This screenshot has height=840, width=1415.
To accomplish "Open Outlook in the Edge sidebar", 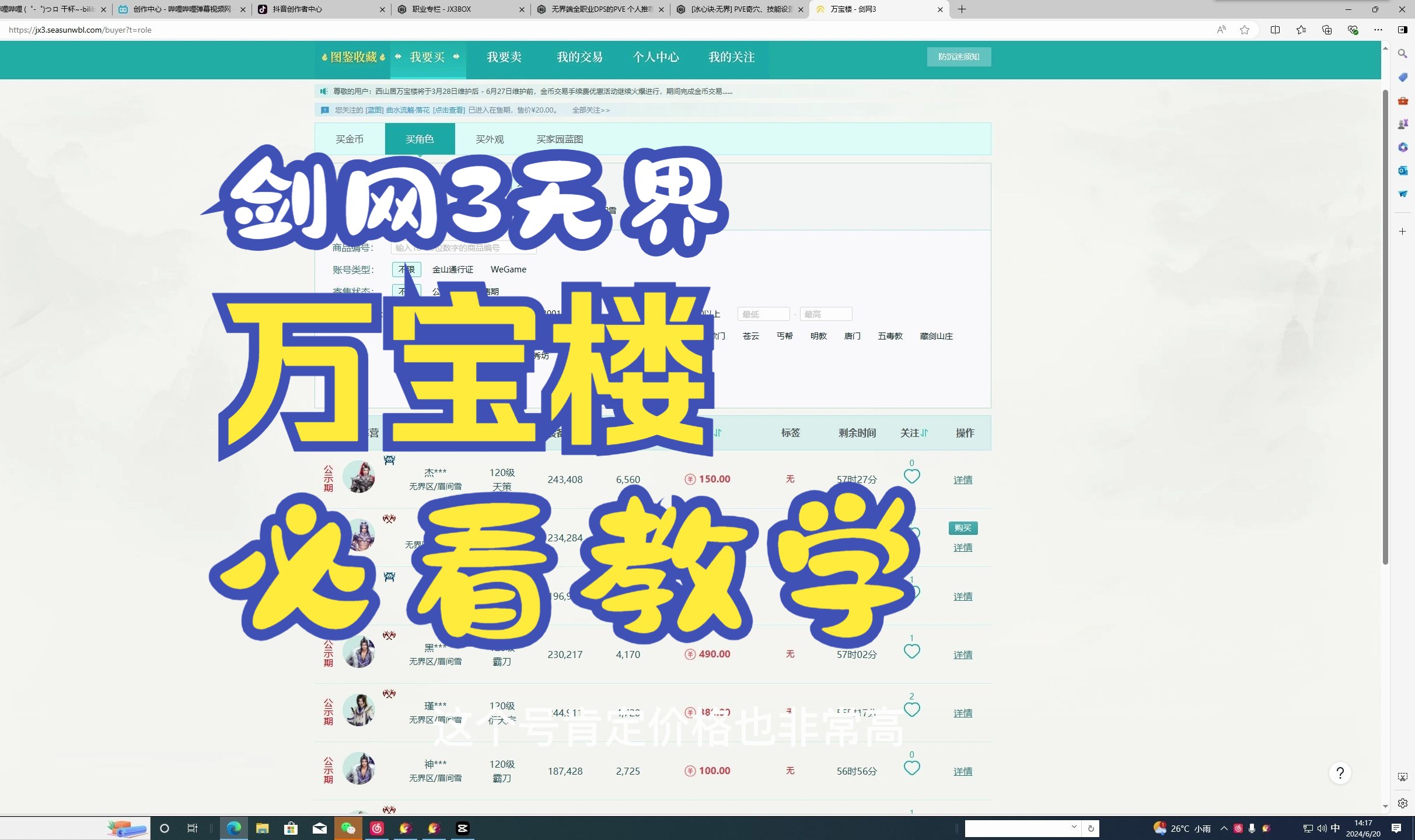I will tap(1403, 170).
